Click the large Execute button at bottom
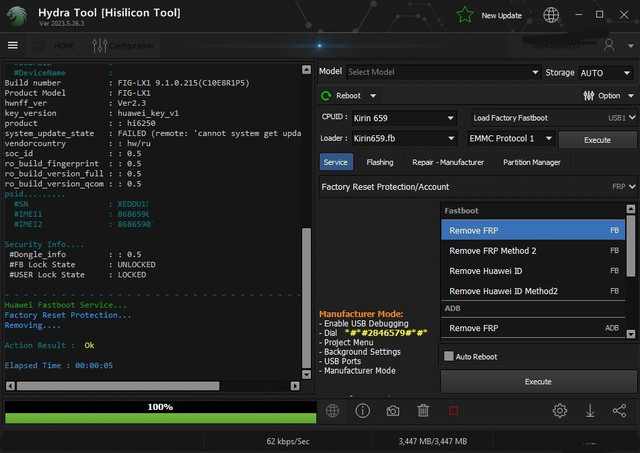Viewport: 640px width, 453px height. pyautogui.click(x=538, y=382)
